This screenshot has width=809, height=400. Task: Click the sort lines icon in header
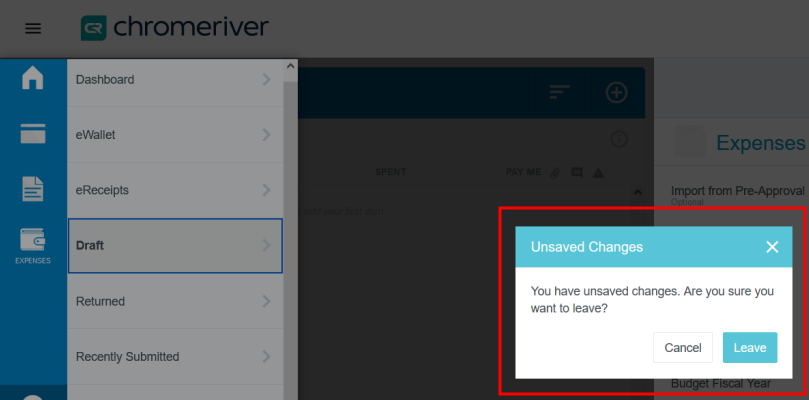pyautogui.click(x=559, y=92)
